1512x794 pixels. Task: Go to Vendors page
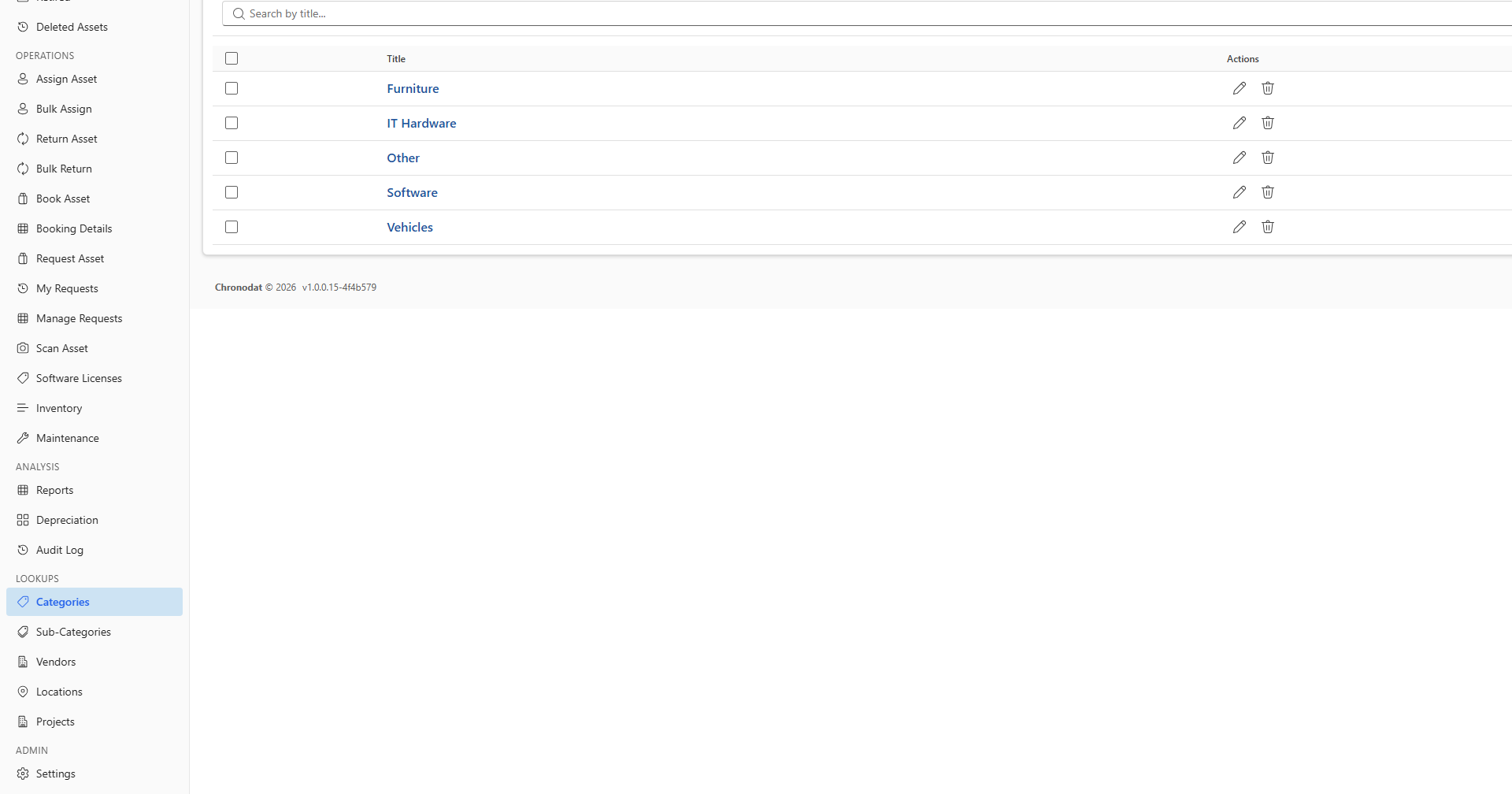click(x=94, y=662)
